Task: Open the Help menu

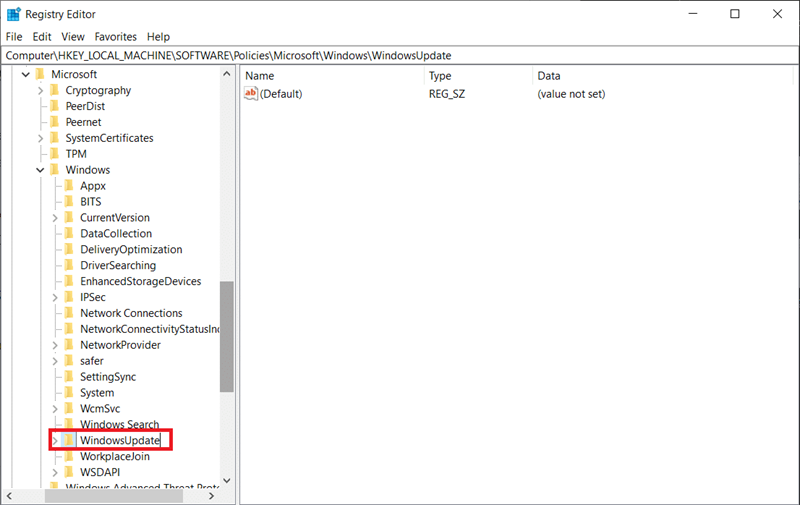Action: click(x=158, y=37)
